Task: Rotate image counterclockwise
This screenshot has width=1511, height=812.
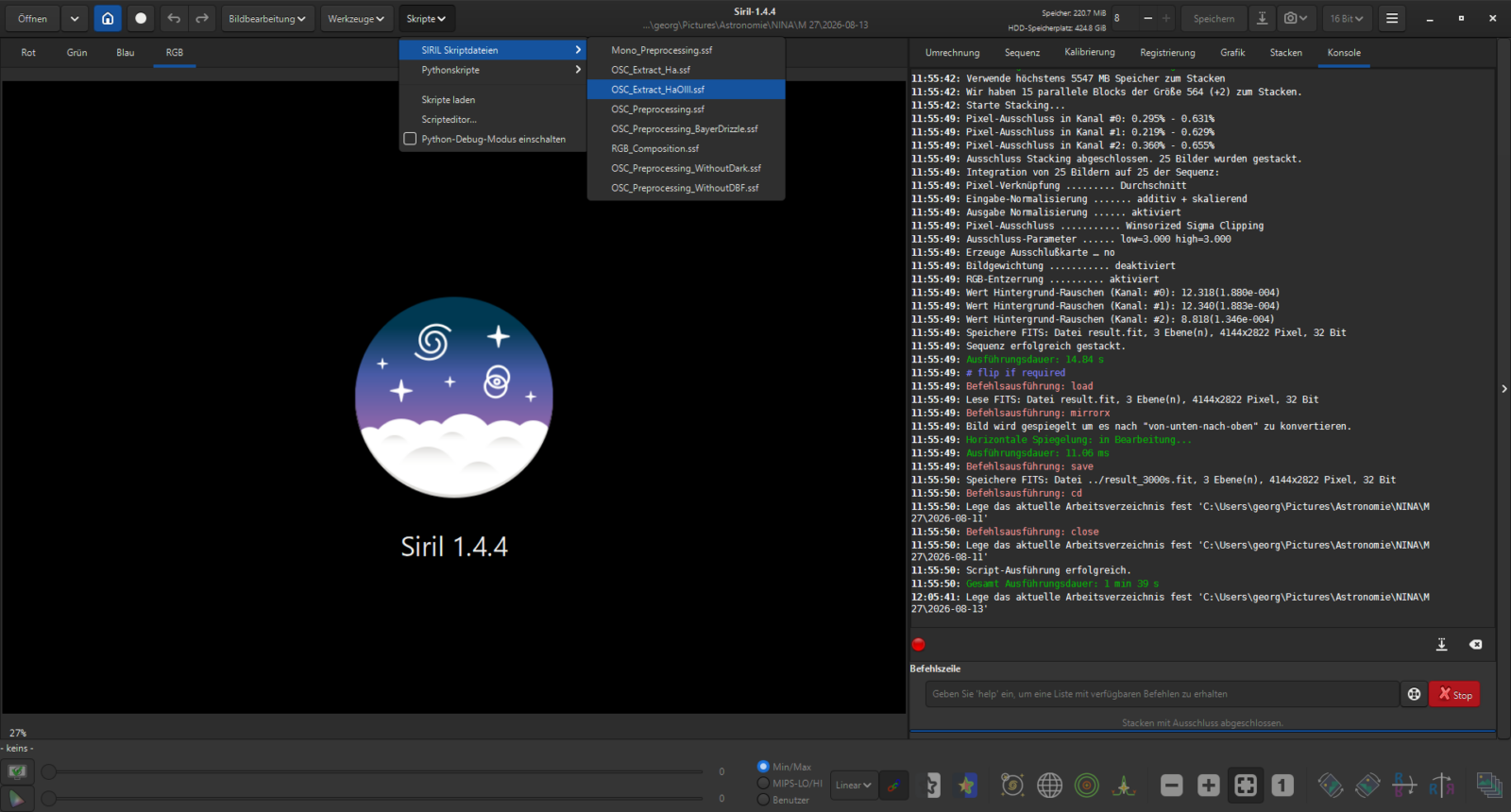Action: point(1331,785)
